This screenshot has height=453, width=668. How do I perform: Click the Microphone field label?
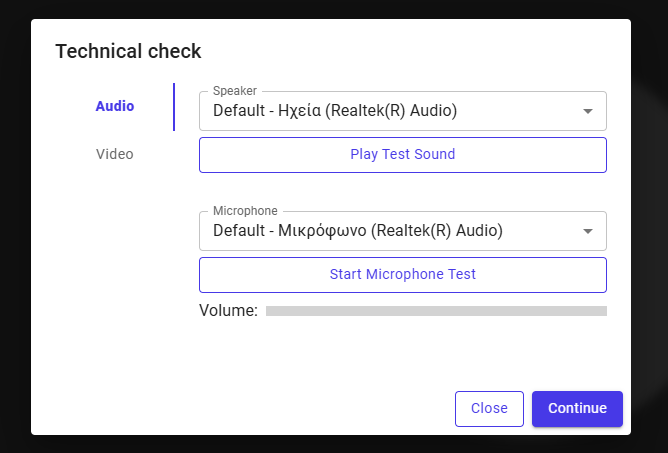(245, 211)
